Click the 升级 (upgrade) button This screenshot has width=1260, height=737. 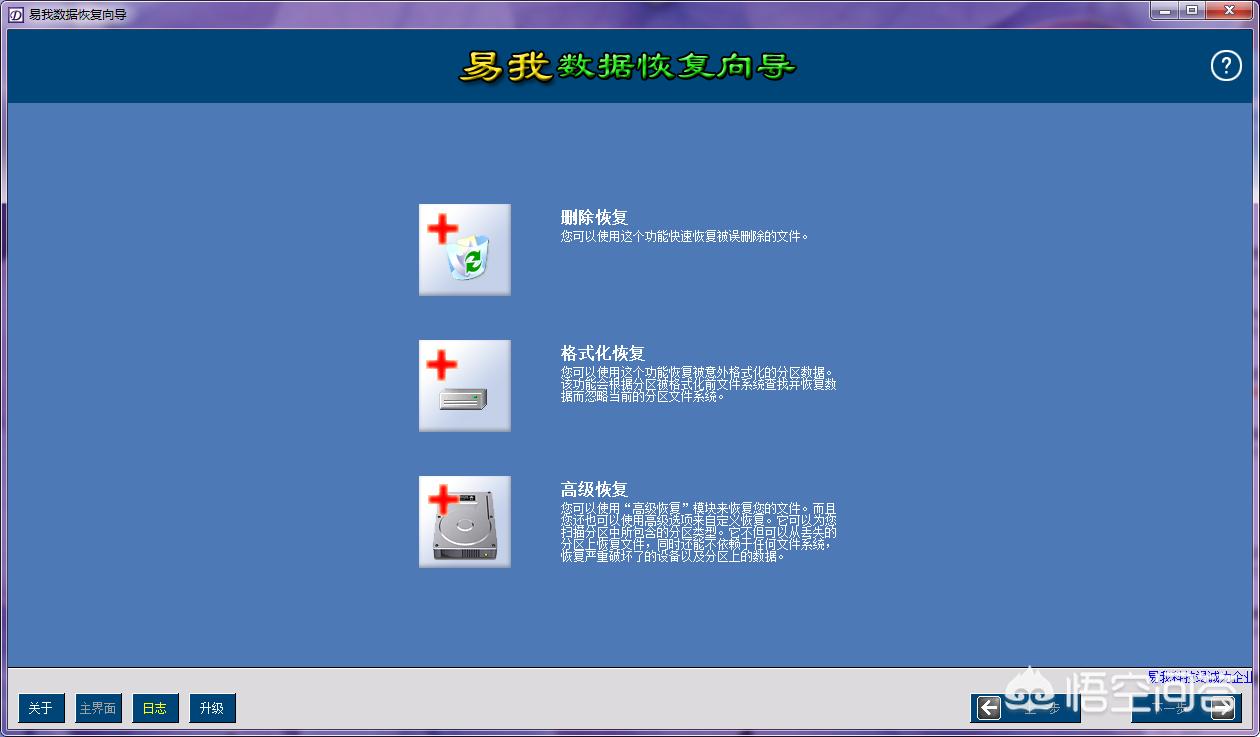coord(212,708)
